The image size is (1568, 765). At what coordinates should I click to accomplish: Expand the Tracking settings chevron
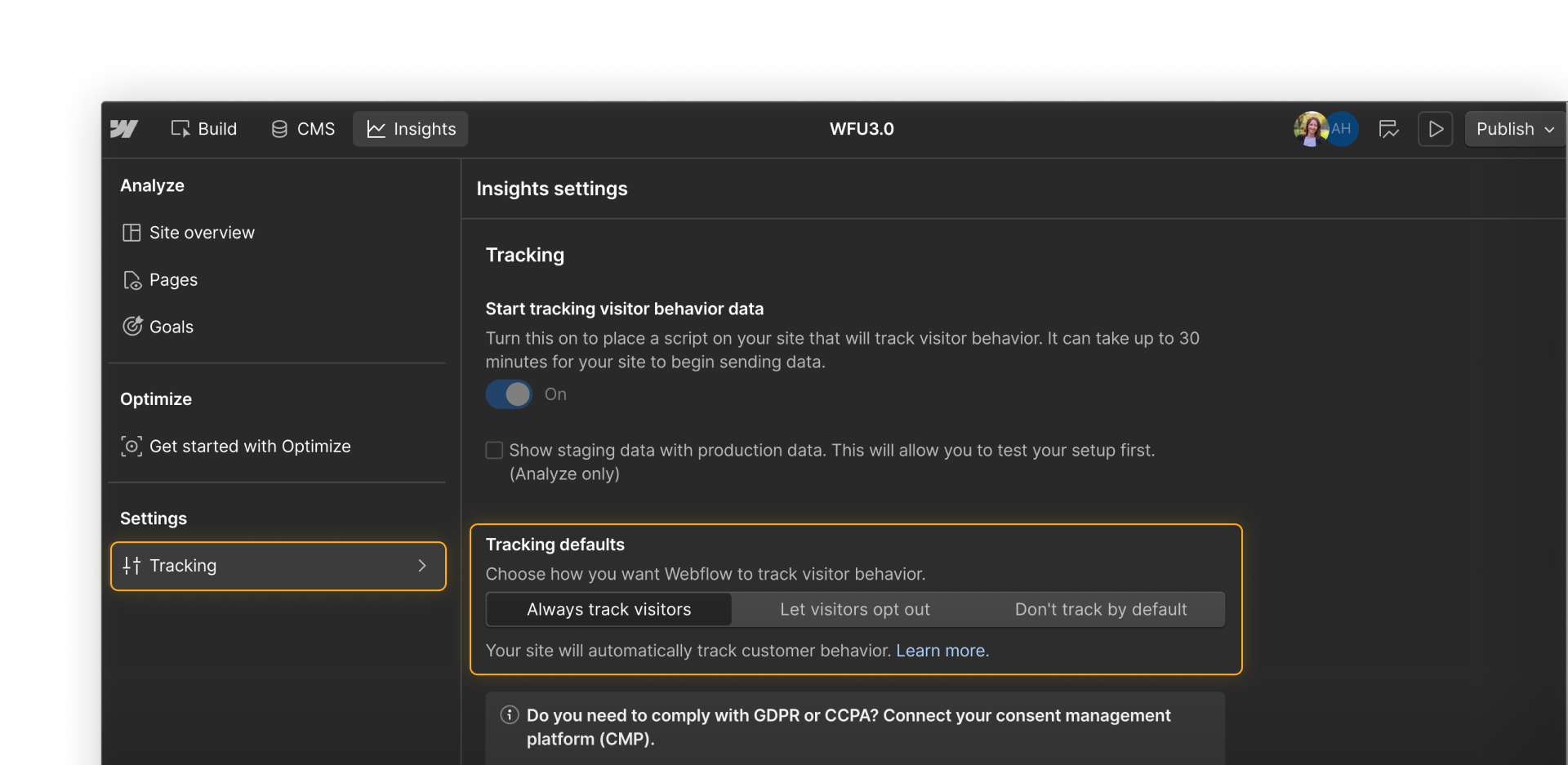point(422,566)
